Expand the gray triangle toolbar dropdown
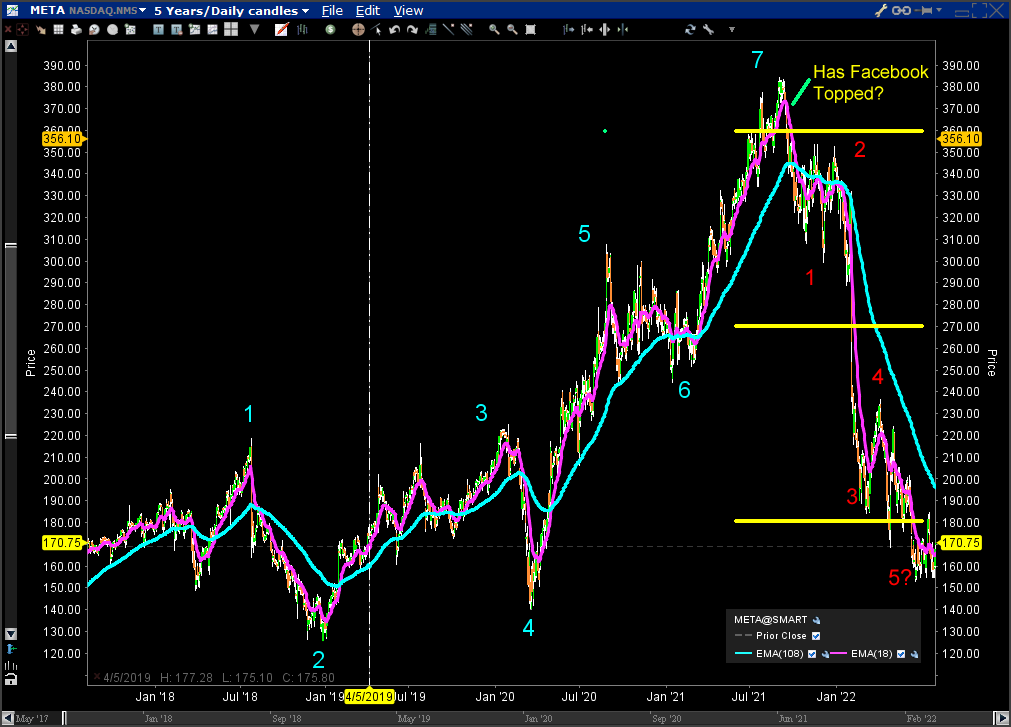The image size is (1011, 727). [x=255, y=30]
